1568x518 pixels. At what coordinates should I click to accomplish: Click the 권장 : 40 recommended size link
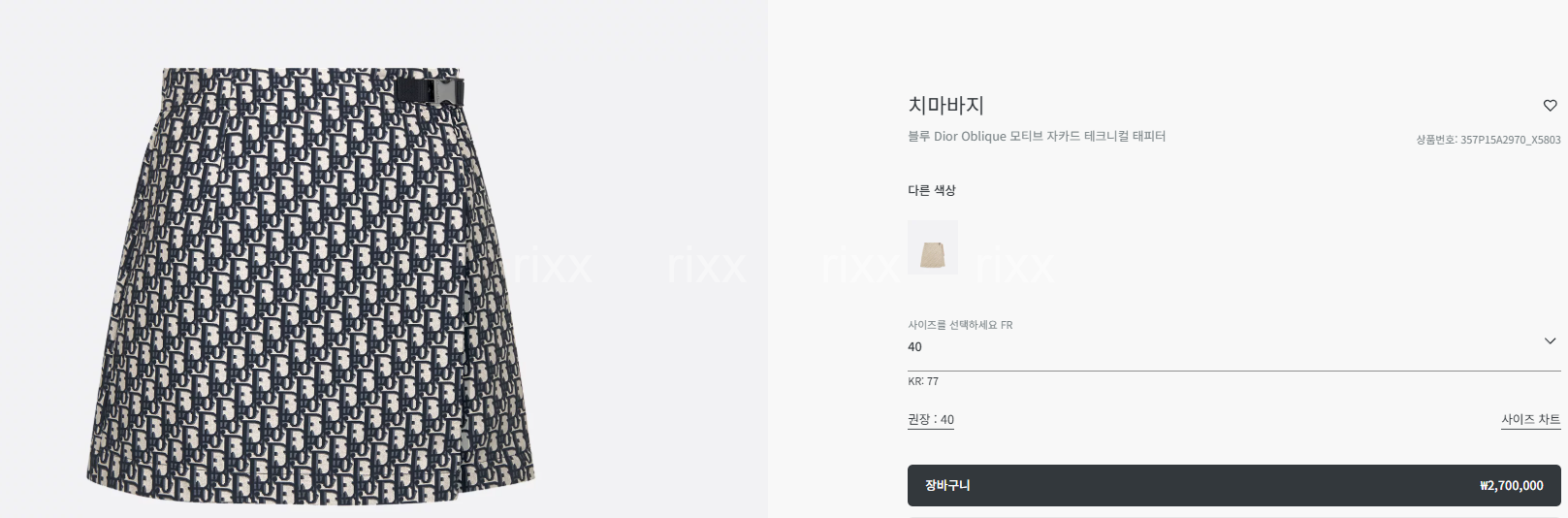point(931,420)
